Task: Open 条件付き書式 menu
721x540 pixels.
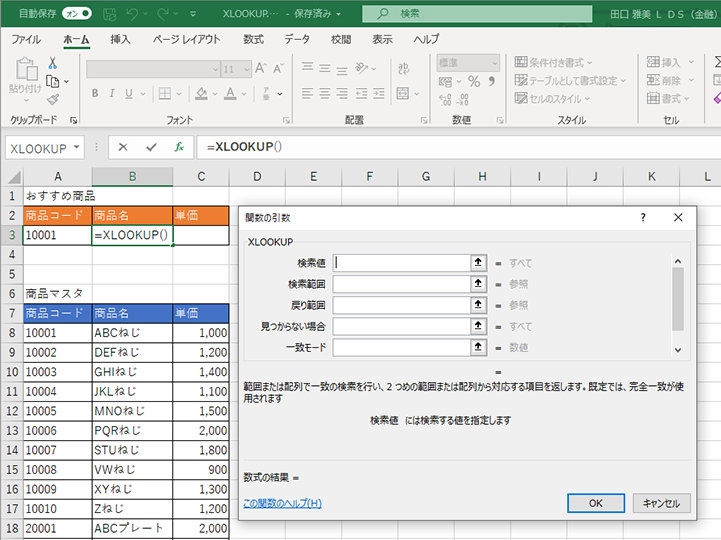Action: click(x=553, y=62)
